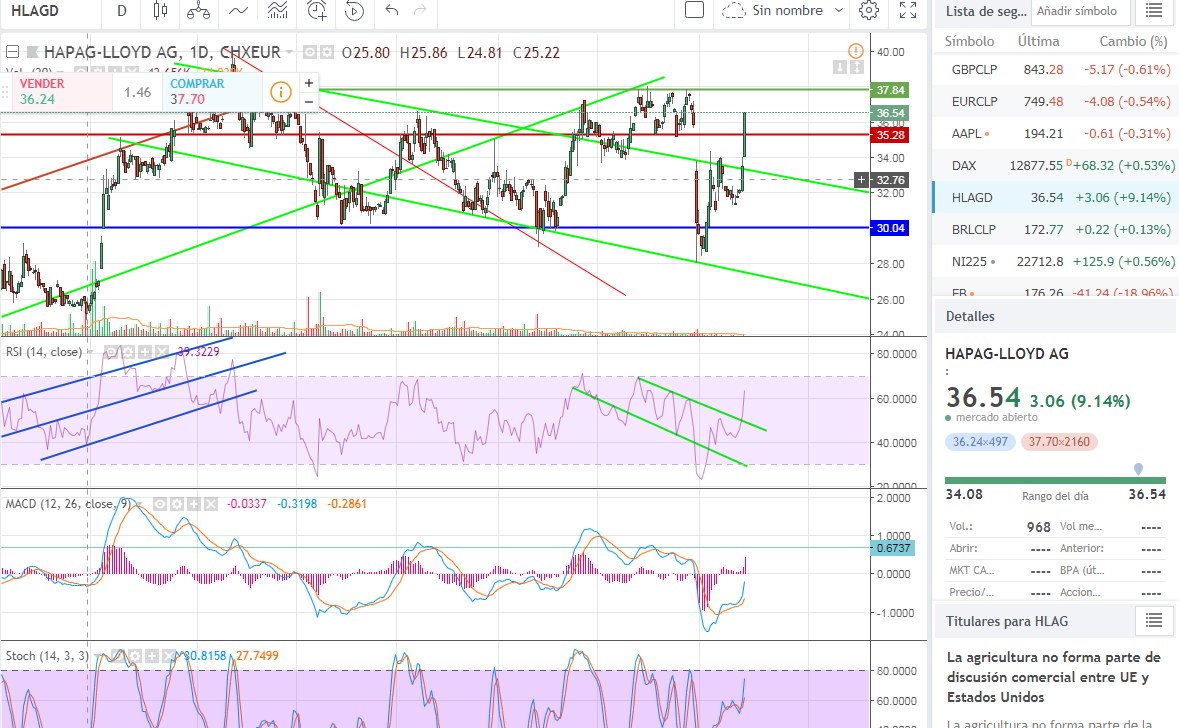The height and width of the screenshot is (728, 1179).
Task: Toggle MACD indicator visibility eye
Action: click(160, 504)
